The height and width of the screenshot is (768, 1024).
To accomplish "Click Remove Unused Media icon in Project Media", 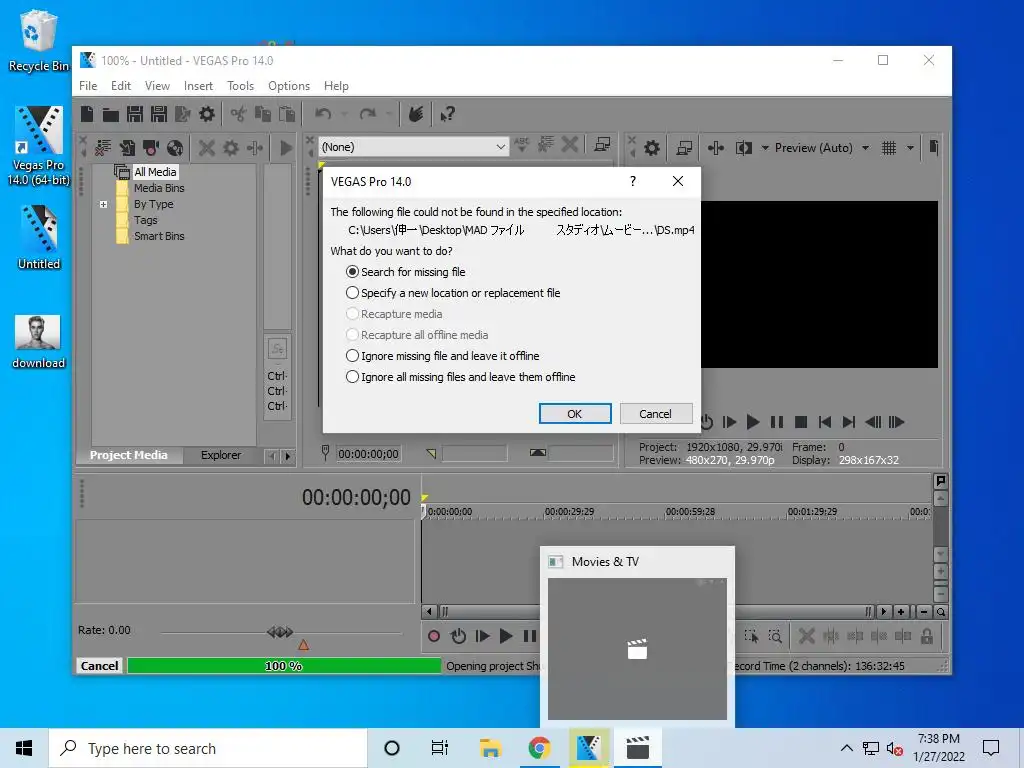I will point(103,148).
